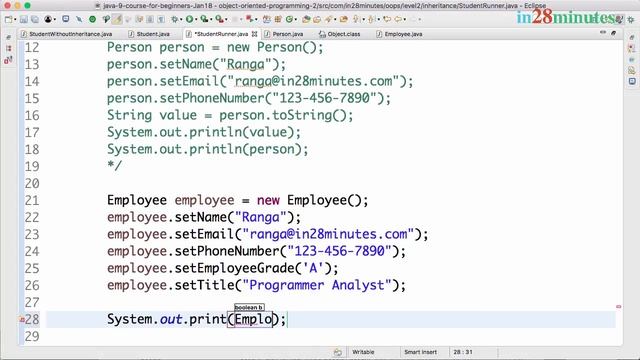Switch to the StudentWithoutInheritance.java tab

pyautogui.click(x=67, y=34)
